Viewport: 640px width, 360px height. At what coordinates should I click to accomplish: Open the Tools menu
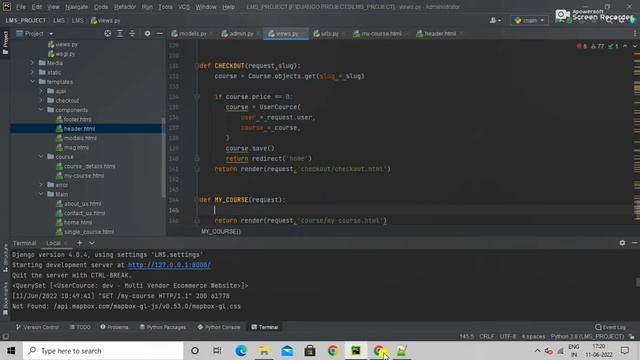(165, 7)
